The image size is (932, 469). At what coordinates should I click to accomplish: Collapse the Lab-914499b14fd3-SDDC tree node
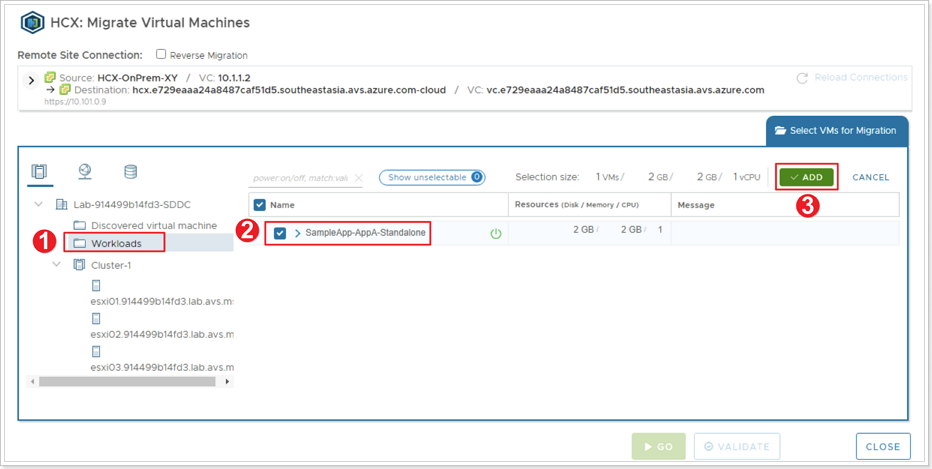click(39, 204)
